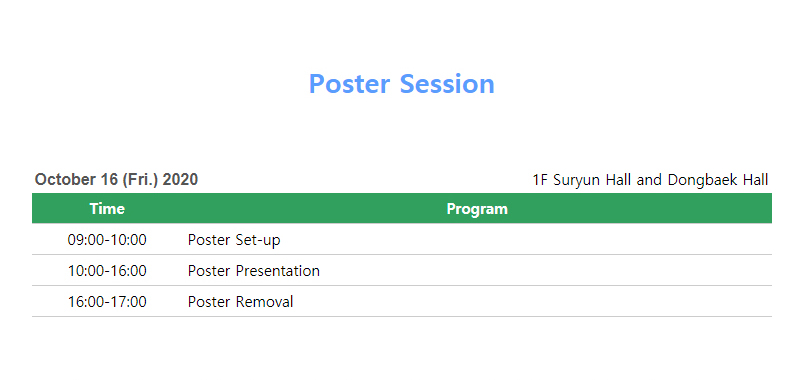Click the Poster Removal program entry
This screenshot has height=380, width=800.
click(x=240, y=302)
